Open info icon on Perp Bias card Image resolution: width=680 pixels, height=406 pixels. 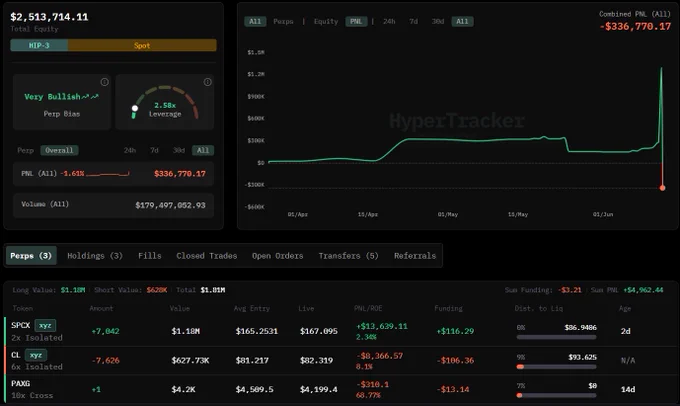tap(105, 82)
